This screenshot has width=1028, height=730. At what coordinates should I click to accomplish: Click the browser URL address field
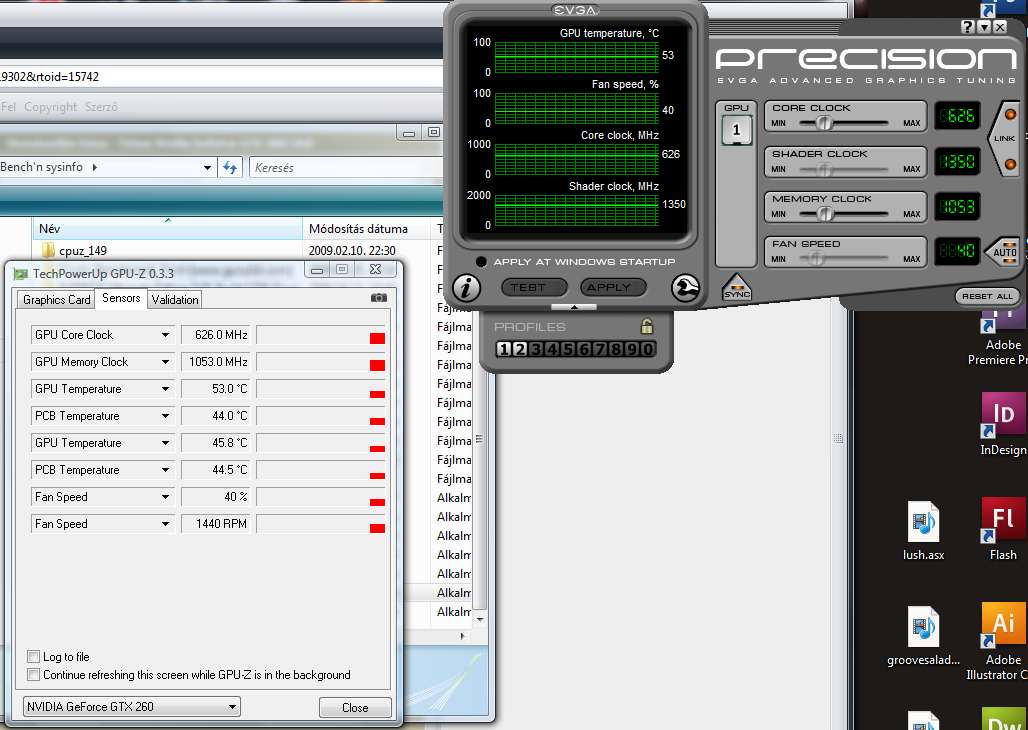point(221,77)
